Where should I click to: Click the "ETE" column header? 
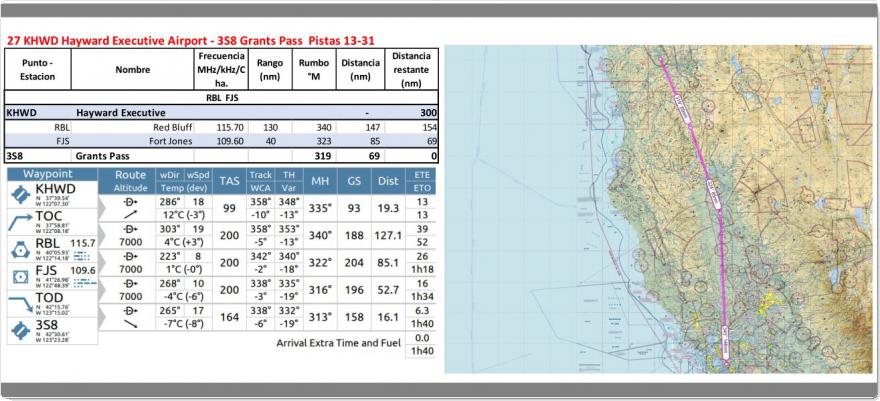coord(421,174)
